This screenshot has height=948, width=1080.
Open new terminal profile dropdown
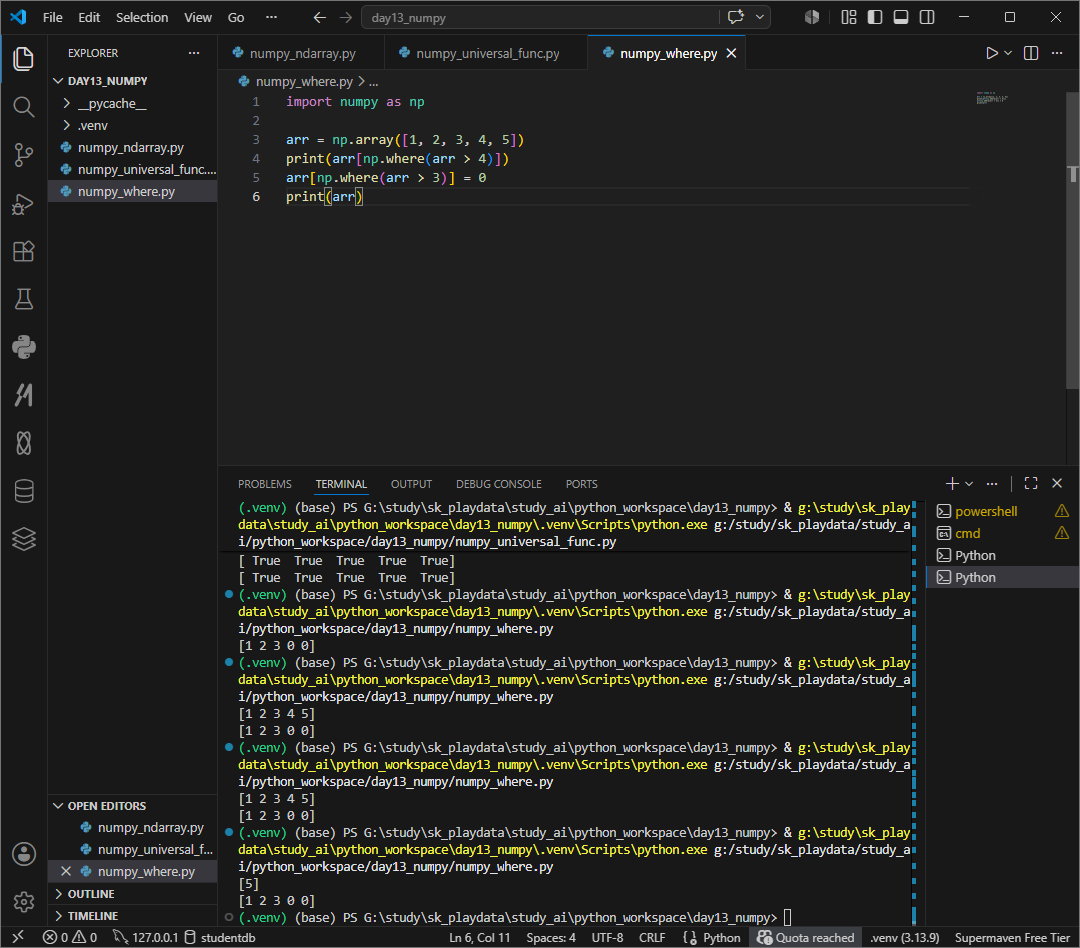(969, 484)
